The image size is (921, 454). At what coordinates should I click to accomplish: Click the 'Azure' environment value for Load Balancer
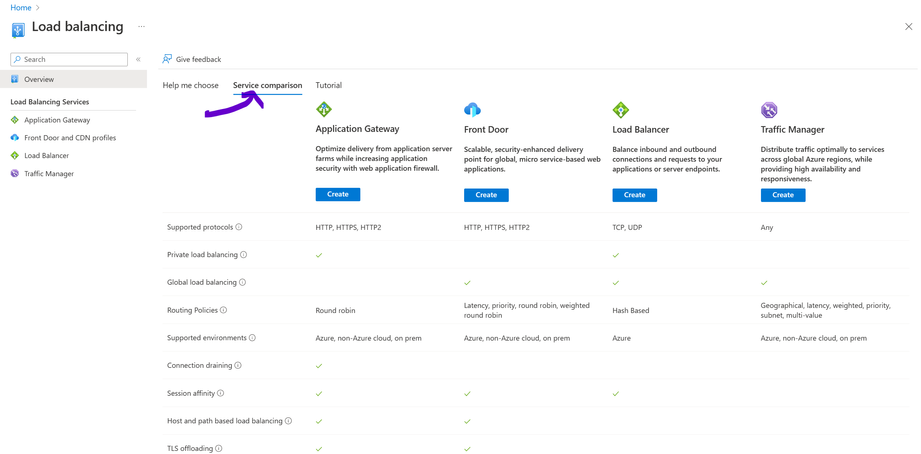coord(622,338)
